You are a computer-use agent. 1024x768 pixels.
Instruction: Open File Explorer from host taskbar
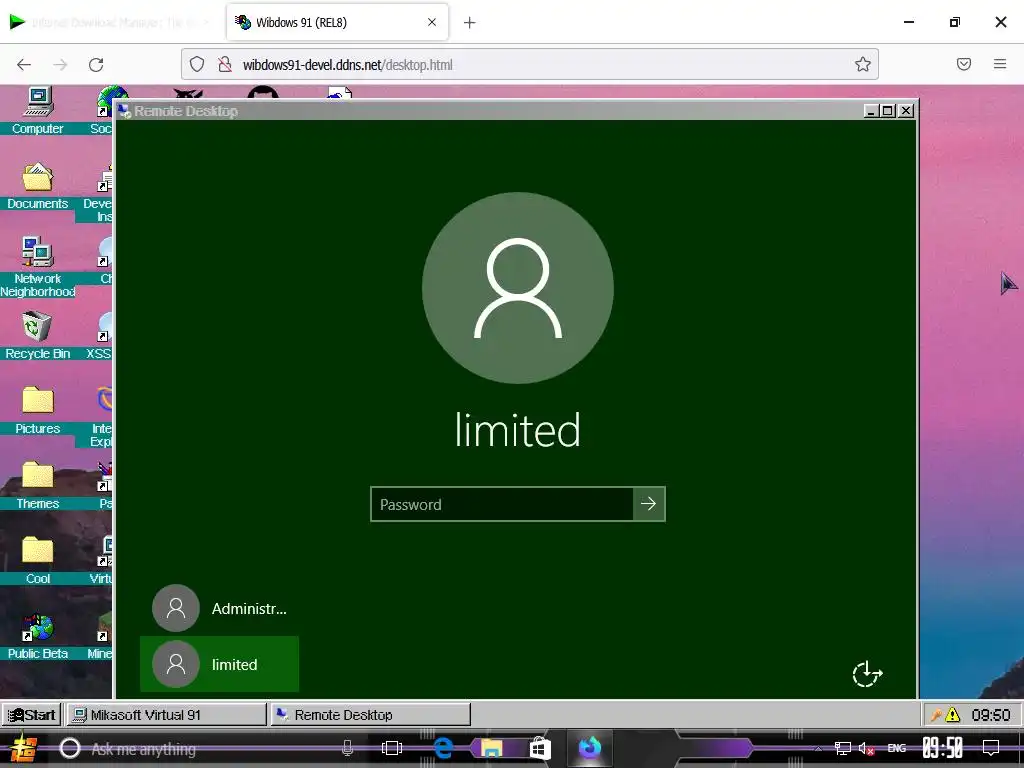[492, 748]
